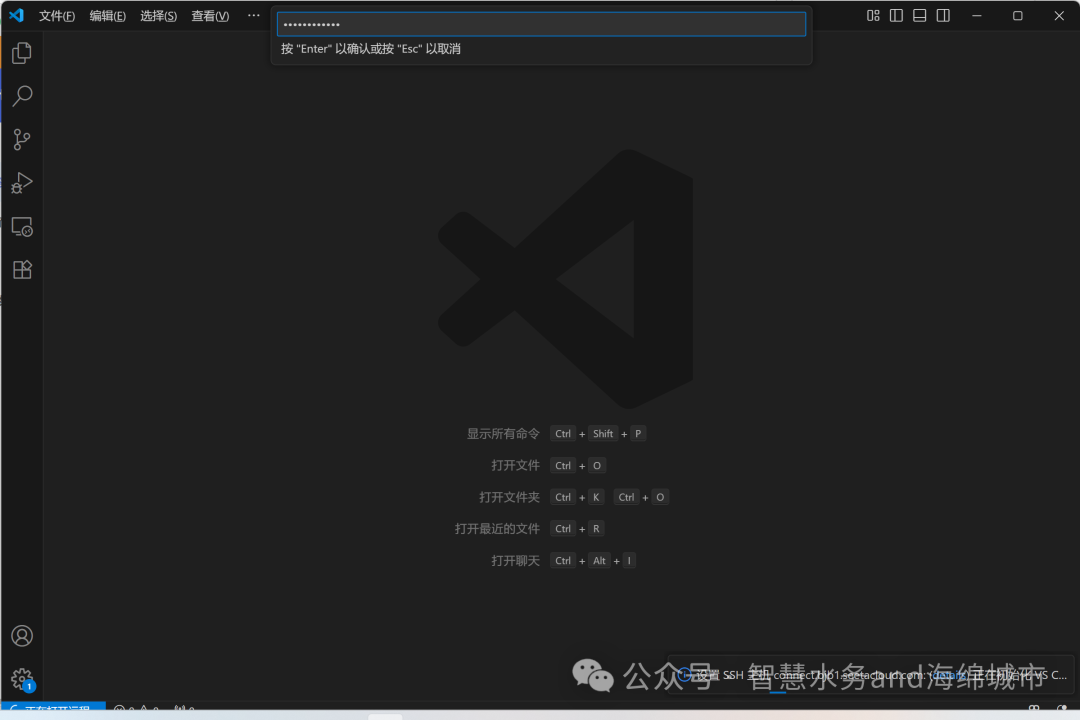Screen dimensions: 1080x720
Task: Open the Search view in activity bar
Action: click(22, 96)
